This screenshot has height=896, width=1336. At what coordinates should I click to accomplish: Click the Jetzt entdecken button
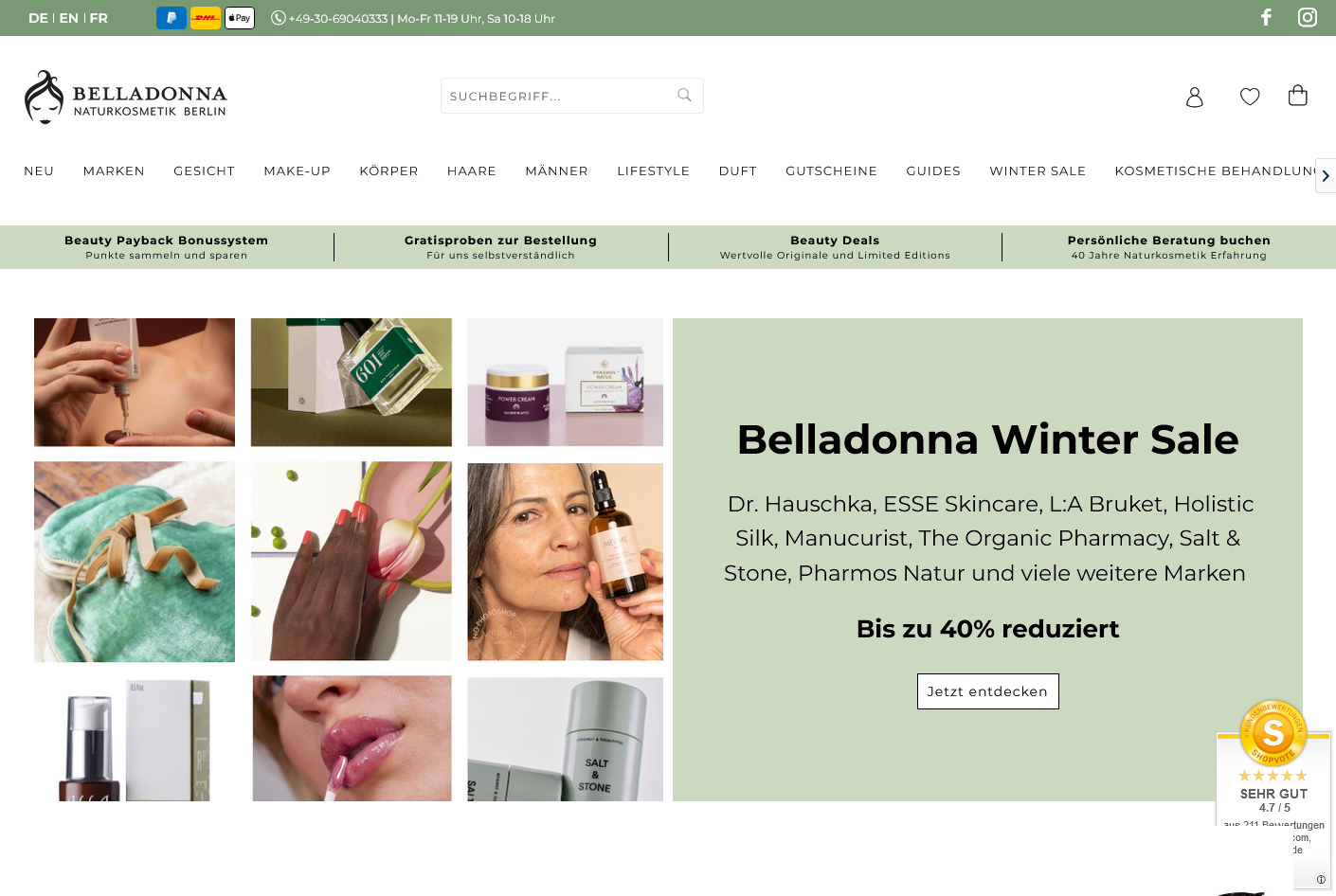pyautogui.click(x=987, y=691)
